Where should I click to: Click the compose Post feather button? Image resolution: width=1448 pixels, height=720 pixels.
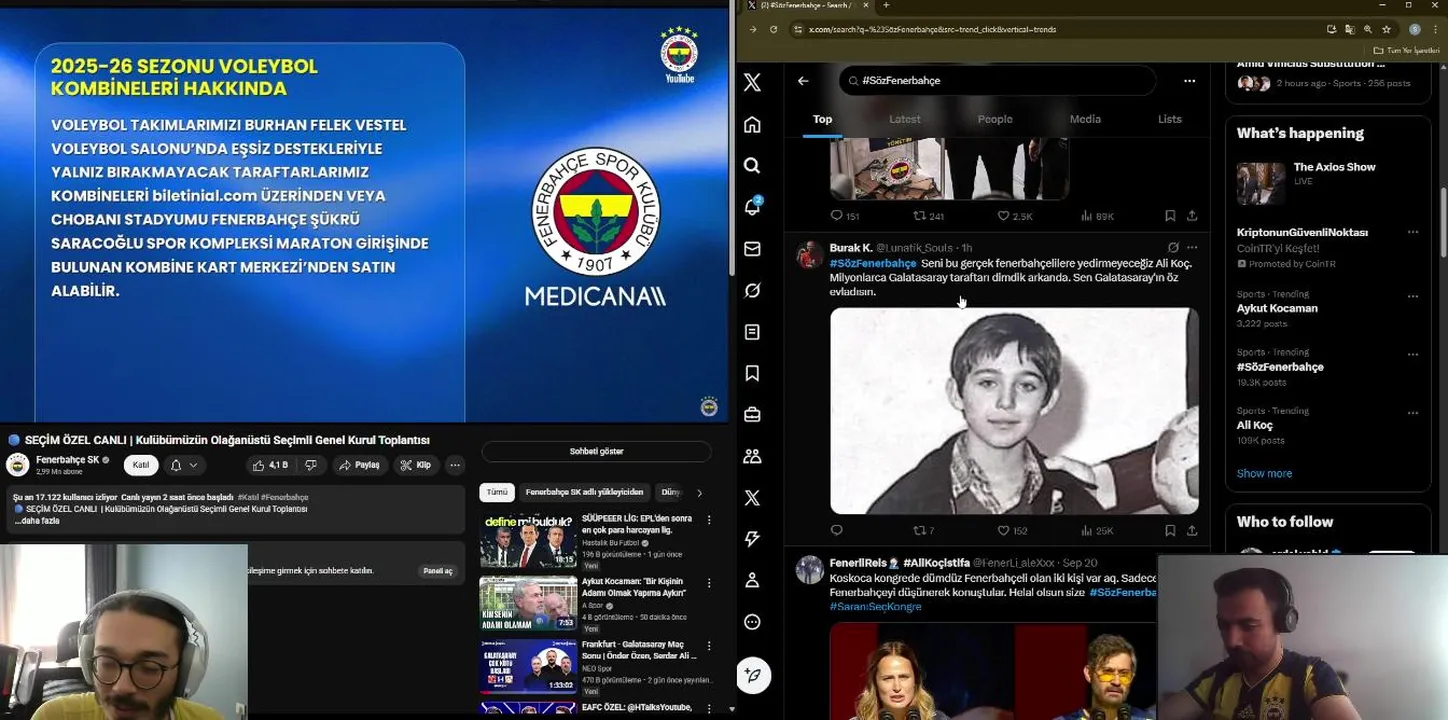point(753,676)
